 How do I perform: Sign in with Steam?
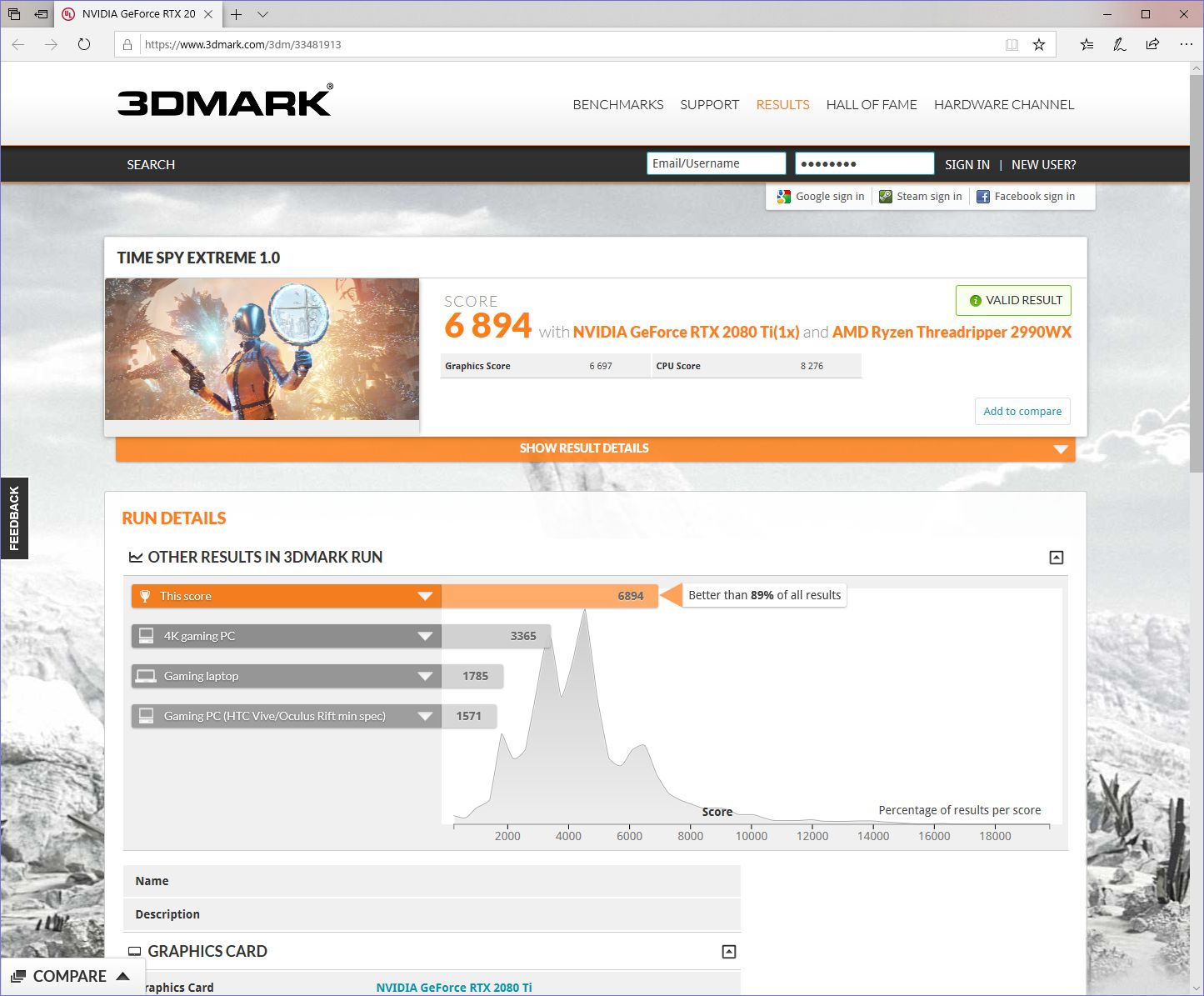click(x=921, y=197)
